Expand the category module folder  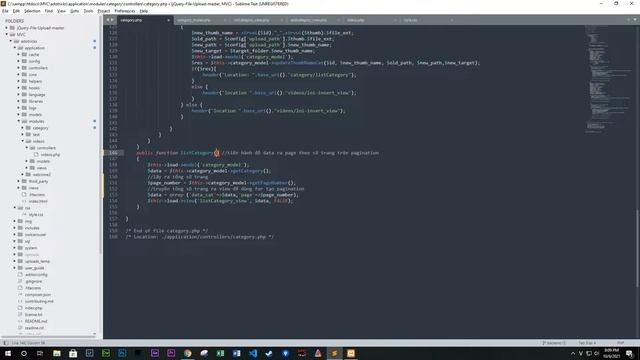point(23,128)
